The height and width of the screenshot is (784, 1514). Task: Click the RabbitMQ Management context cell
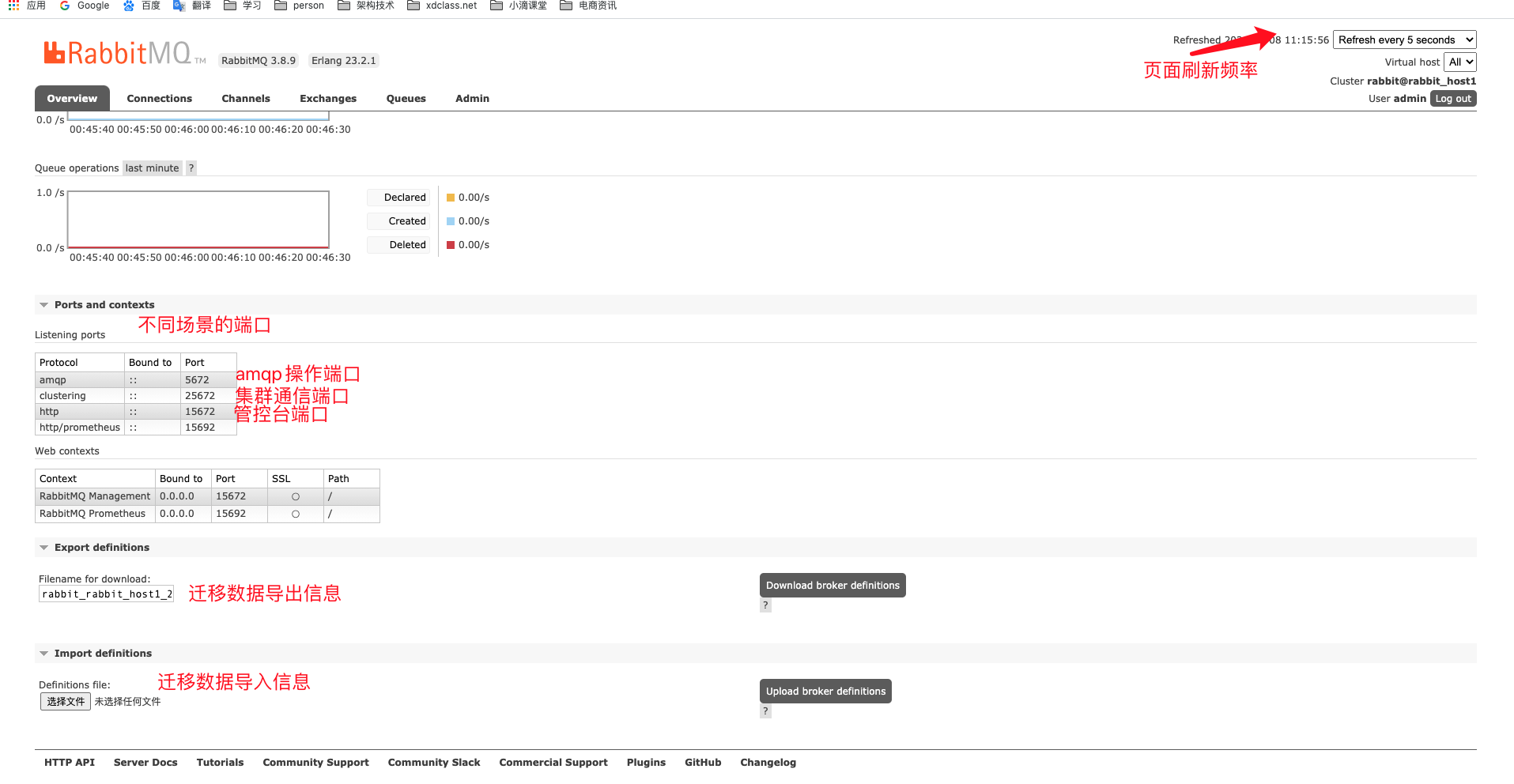pyautogui.click(x=95, y=496)
